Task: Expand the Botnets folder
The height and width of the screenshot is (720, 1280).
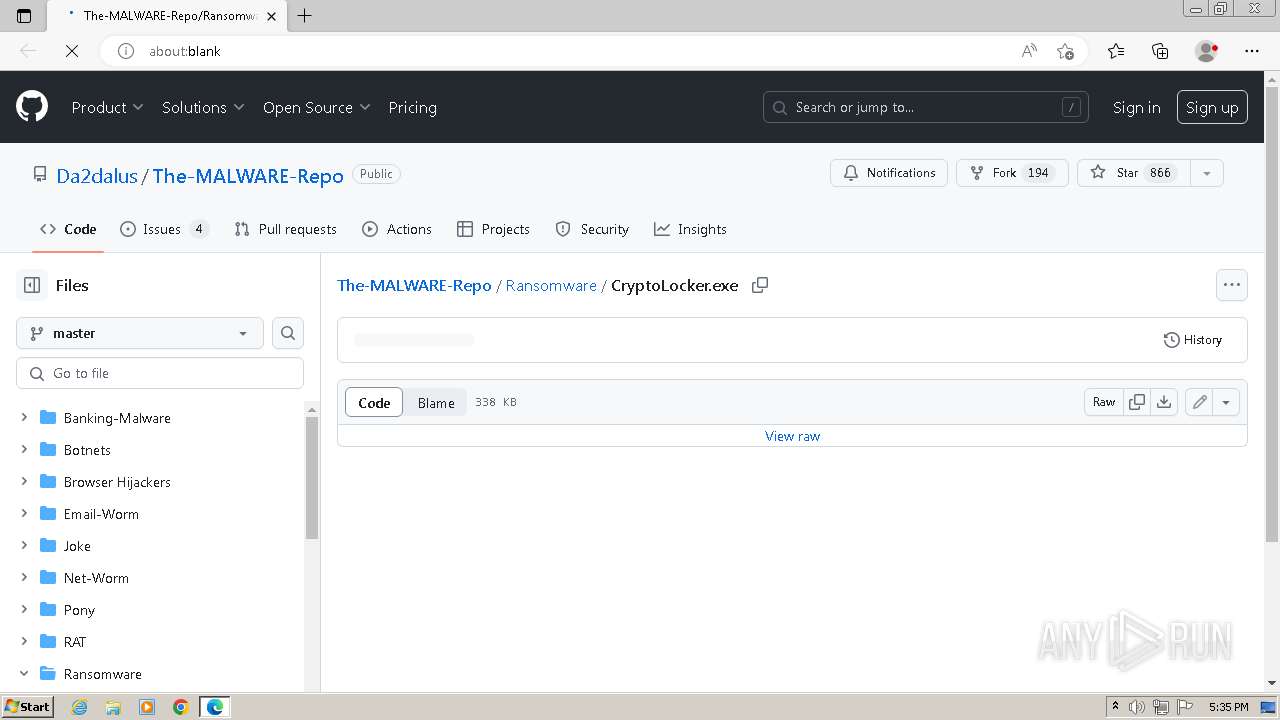Action: [24, 449]
